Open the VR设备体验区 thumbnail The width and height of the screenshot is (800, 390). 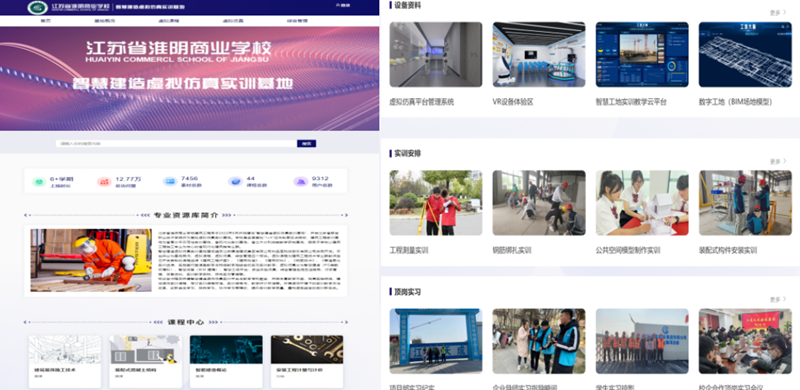[x=539, y=55]
